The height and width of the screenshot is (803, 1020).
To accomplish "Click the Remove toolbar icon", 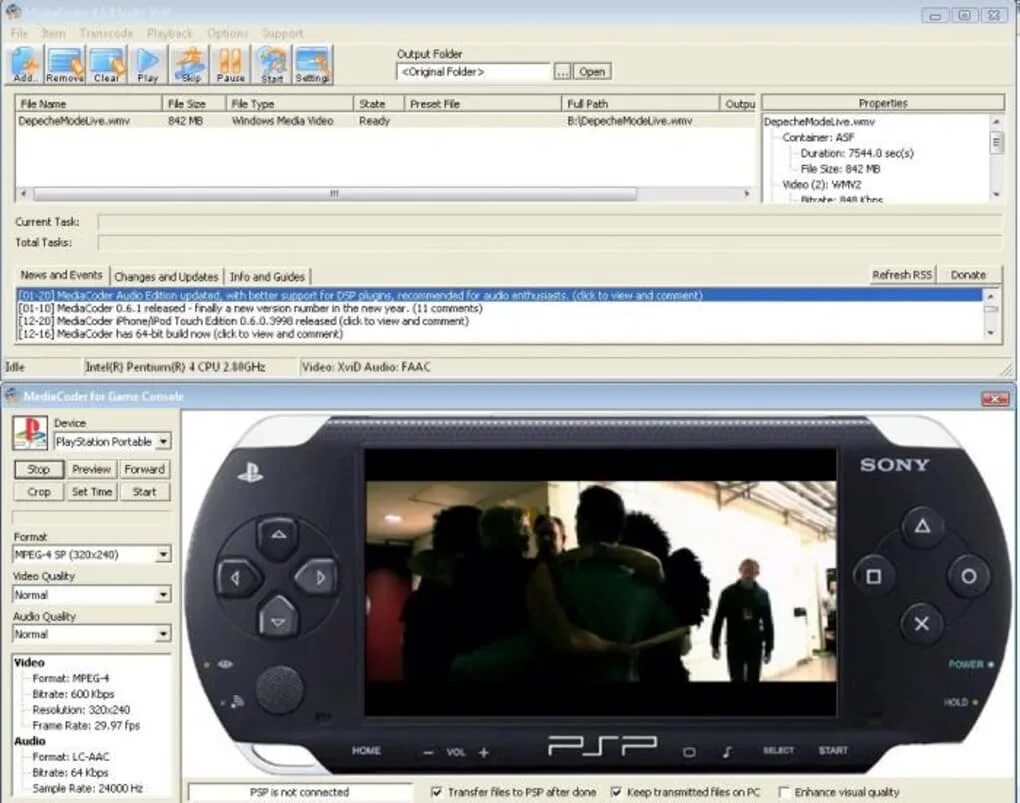I will [x=64, y=65].
